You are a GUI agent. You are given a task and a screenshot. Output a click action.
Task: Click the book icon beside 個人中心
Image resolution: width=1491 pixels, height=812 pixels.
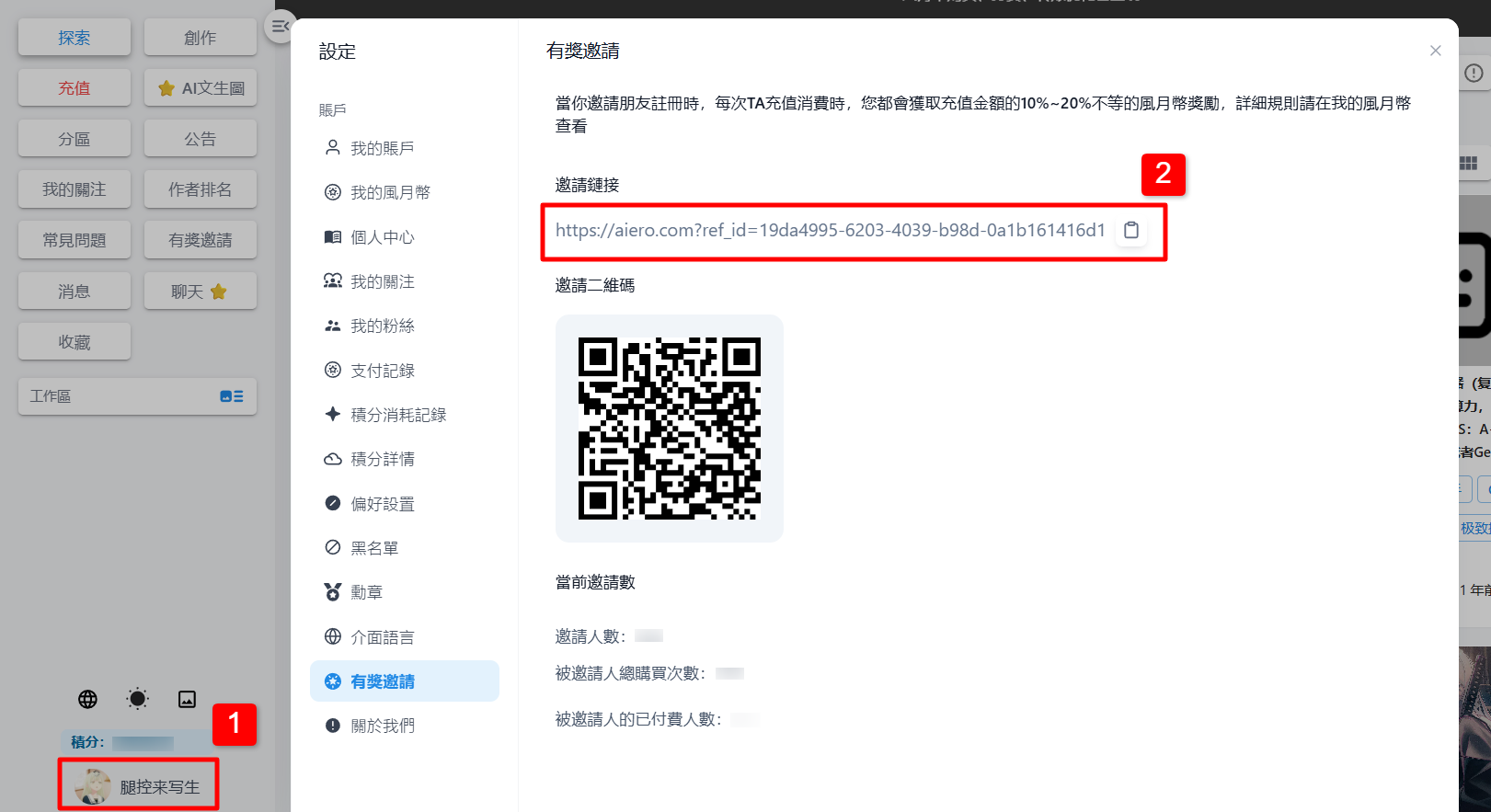pos(333,237)
